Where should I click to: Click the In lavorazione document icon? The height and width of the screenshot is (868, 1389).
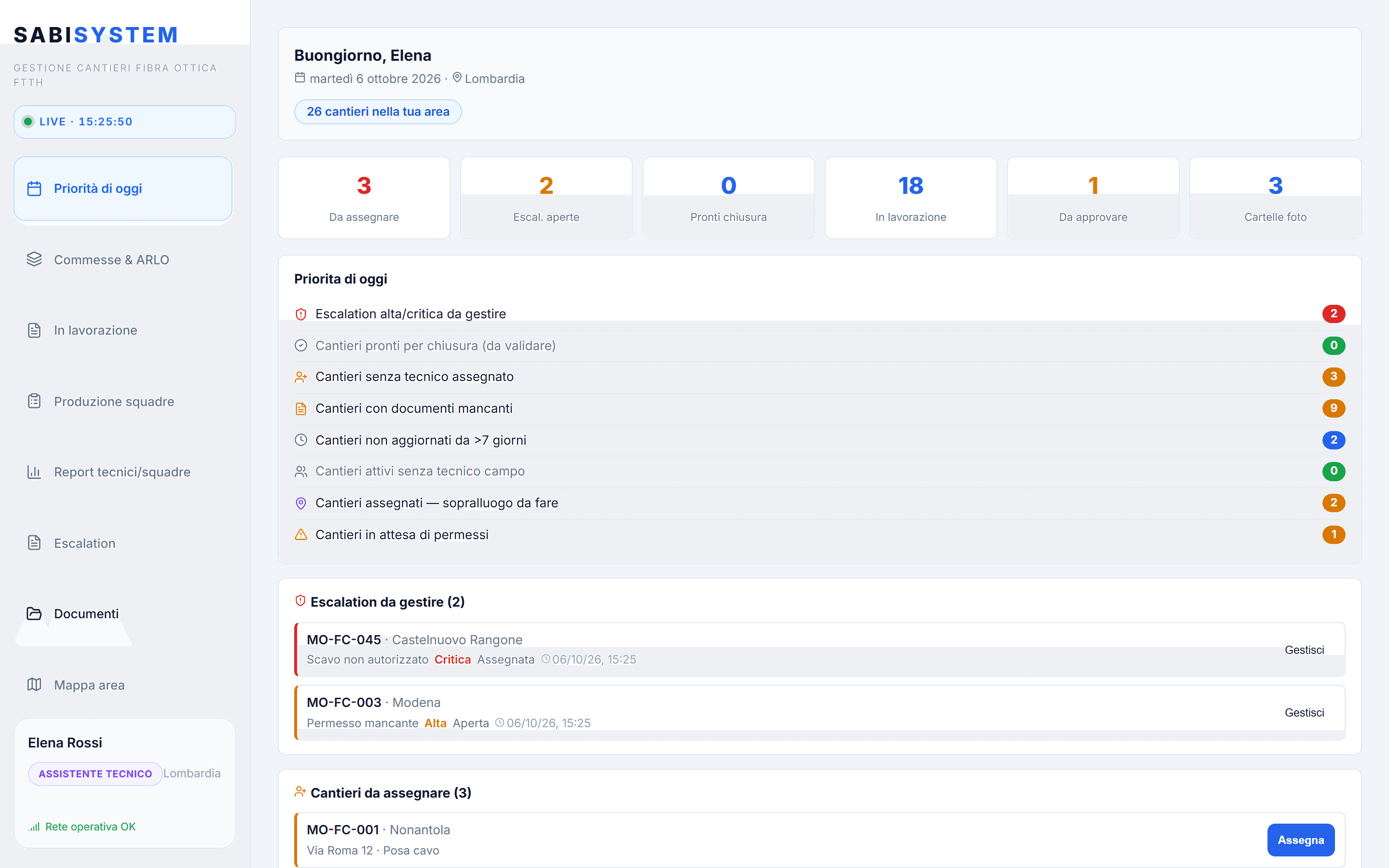34,330
